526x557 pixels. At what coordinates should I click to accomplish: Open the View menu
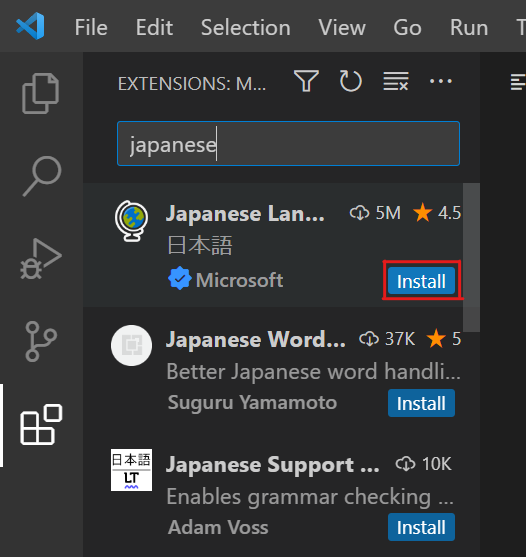click(342, 27)
